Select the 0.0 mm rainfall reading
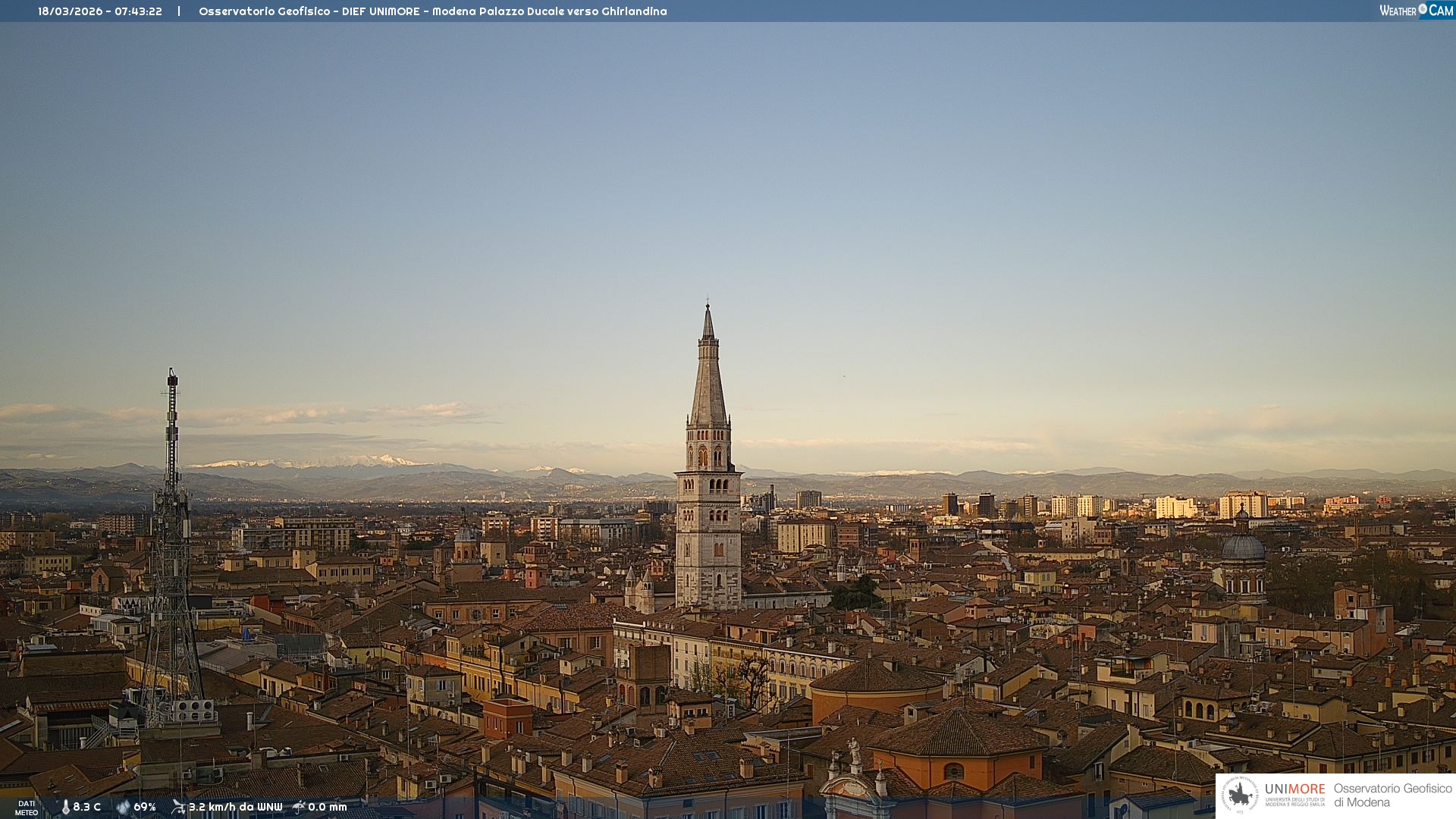1456x819 pixels. [328, 807]
